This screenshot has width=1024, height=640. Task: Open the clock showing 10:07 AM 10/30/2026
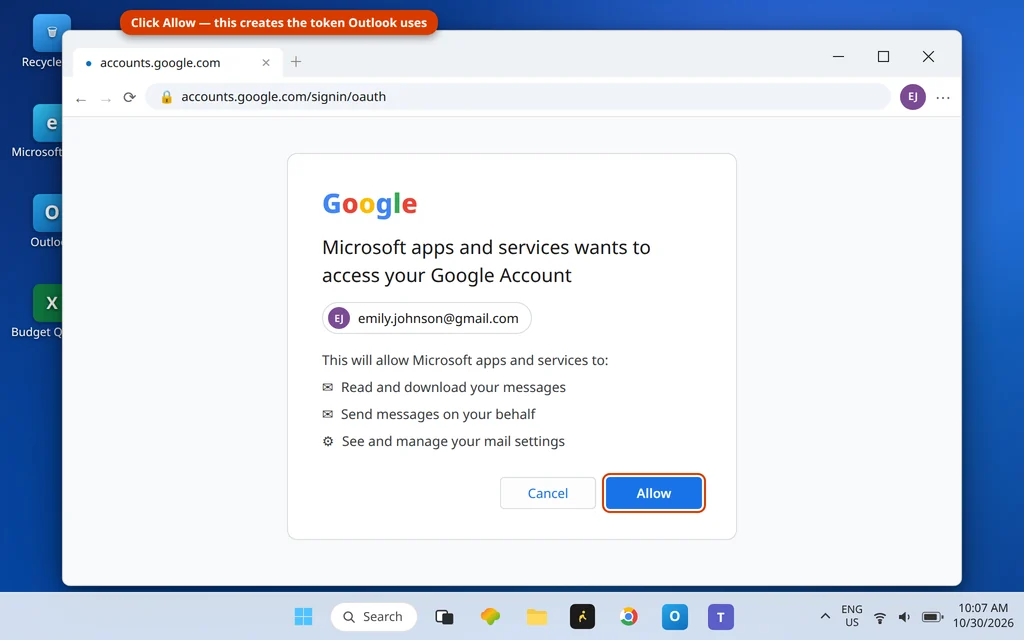tap(984, 616)
